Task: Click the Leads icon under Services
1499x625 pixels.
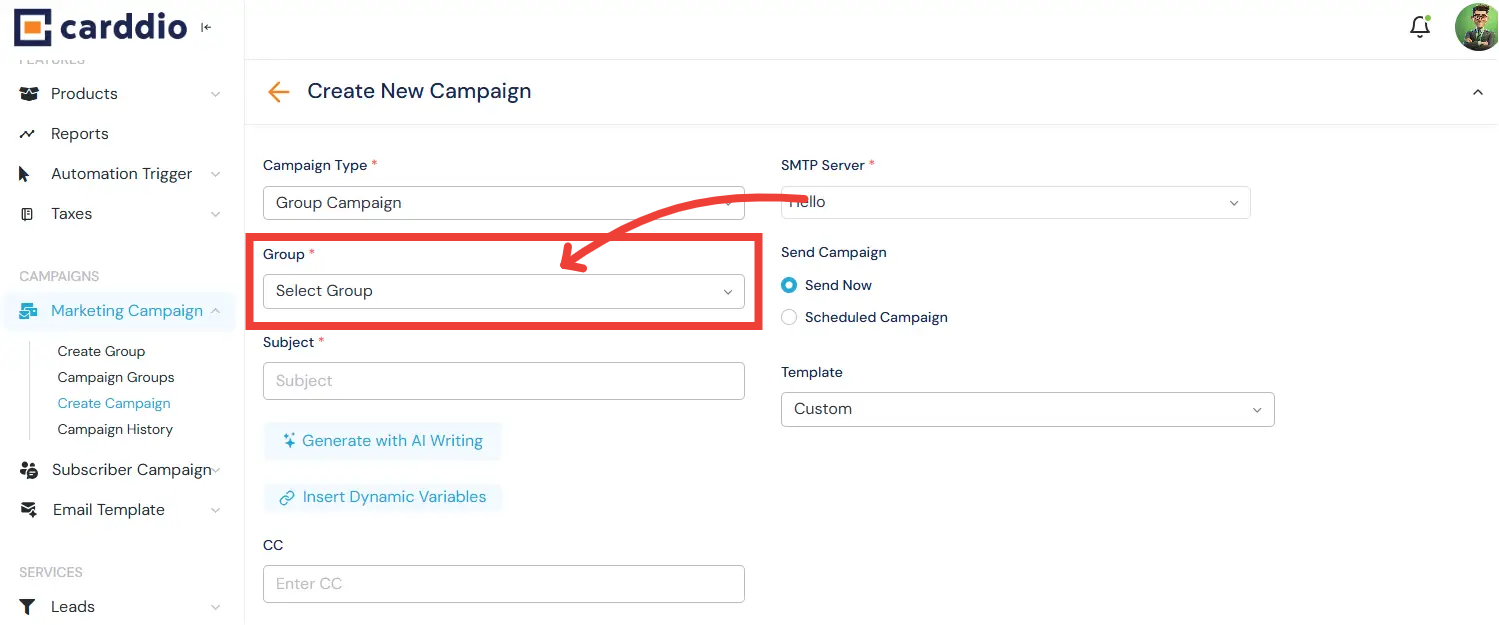Action: coord(28,606)
